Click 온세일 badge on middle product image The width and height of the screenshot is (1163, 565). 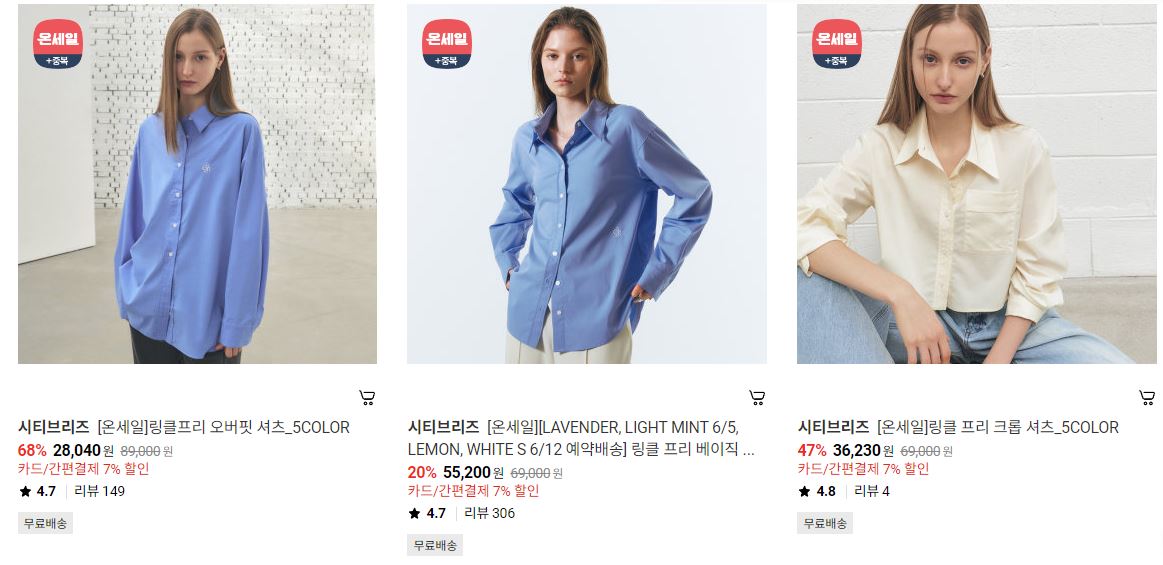point(447,44)
